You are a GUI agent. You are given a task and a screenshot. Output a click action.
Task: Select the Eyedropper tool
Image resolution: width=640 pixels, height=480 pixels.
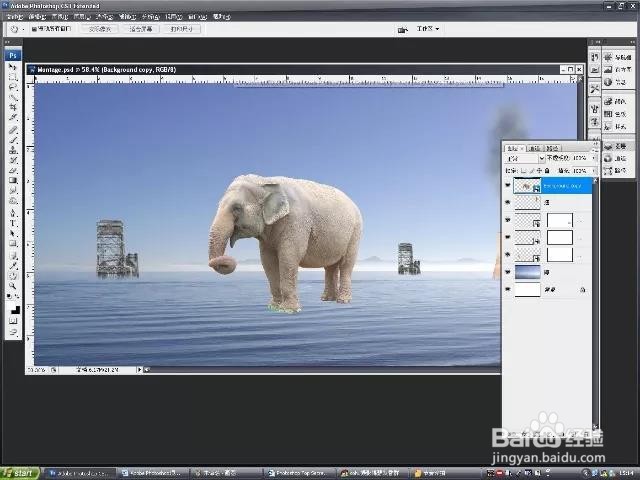coord(13,266)
